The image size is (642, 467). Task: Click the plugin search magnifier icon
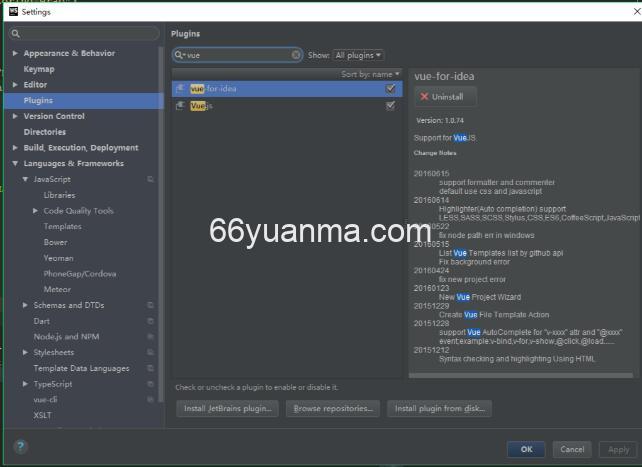(179, 55)
